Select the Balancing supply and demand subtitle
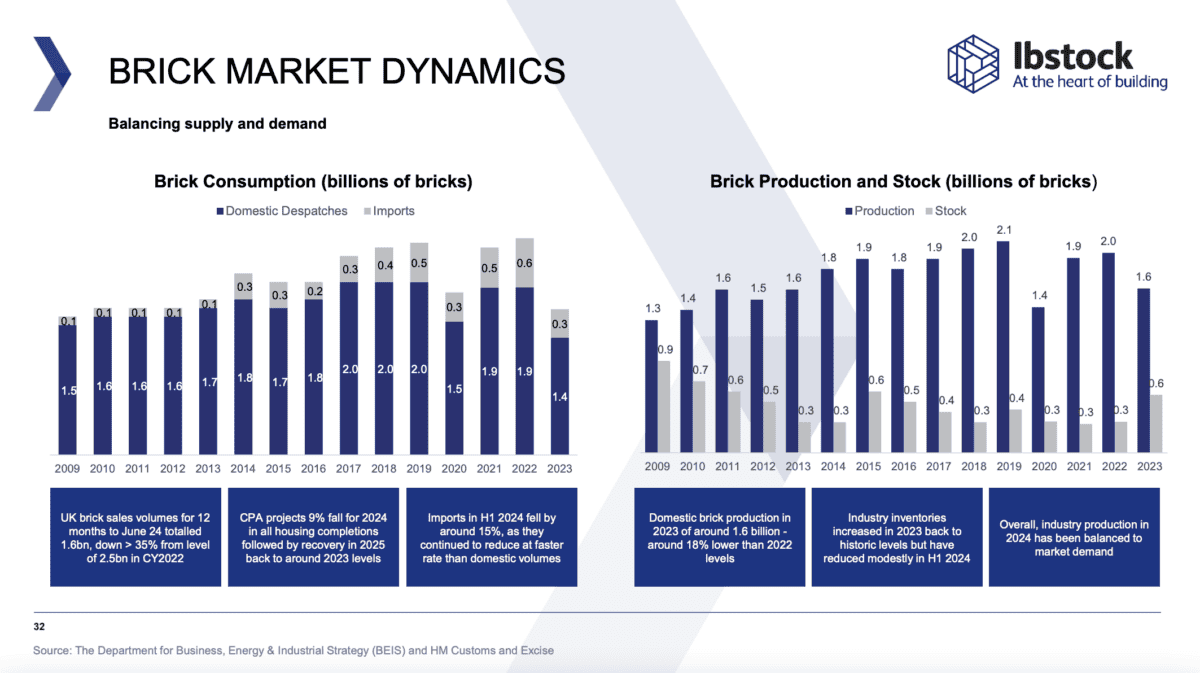This screenshot has width=1200, height=673. pyautogui.click(x=217, y=124)
